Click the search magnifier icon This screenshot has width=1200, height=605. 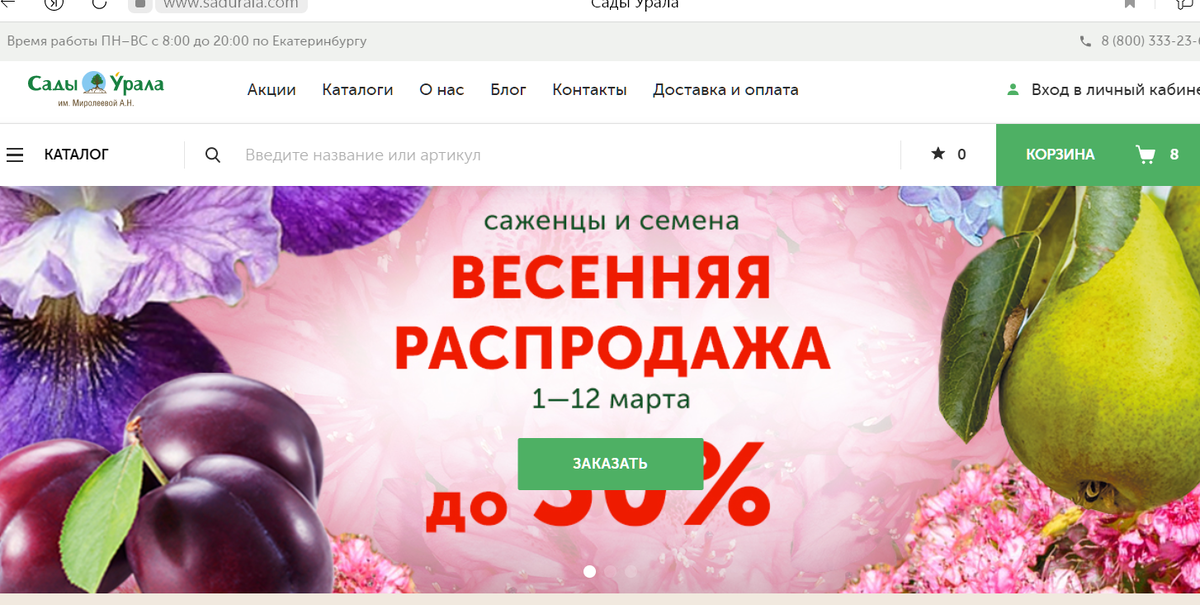pyautogui.click(x=212, y=155)
